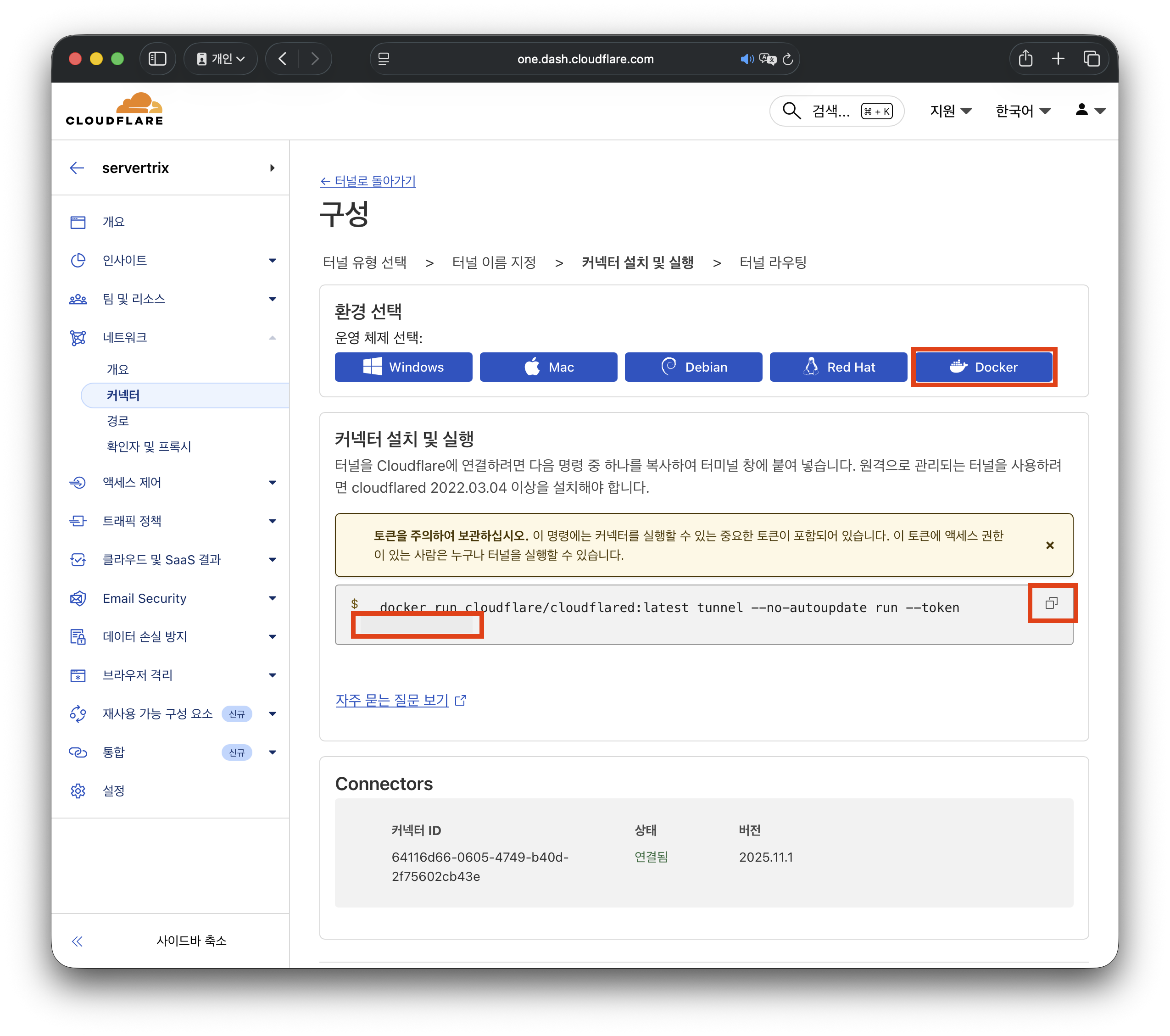Image resolution: width=1170 pixels, height=1036 pixels.
Task: Copy the docker run command
Action: pos(1052,603)
